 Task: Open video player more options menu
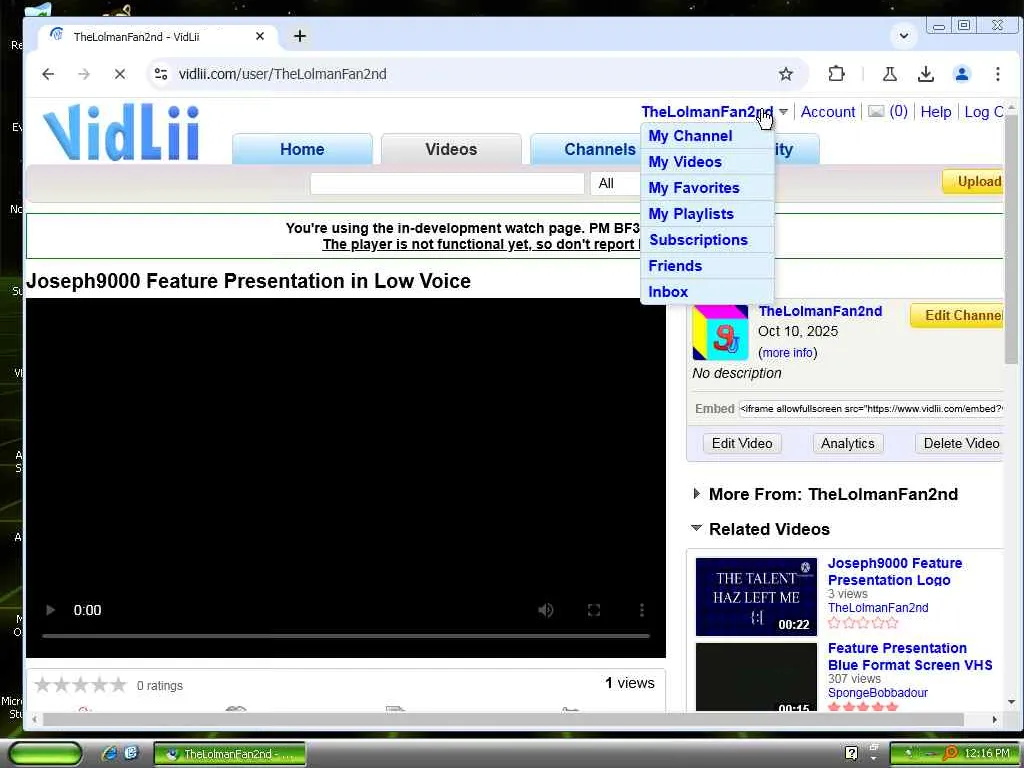click(x=642, y=610)
